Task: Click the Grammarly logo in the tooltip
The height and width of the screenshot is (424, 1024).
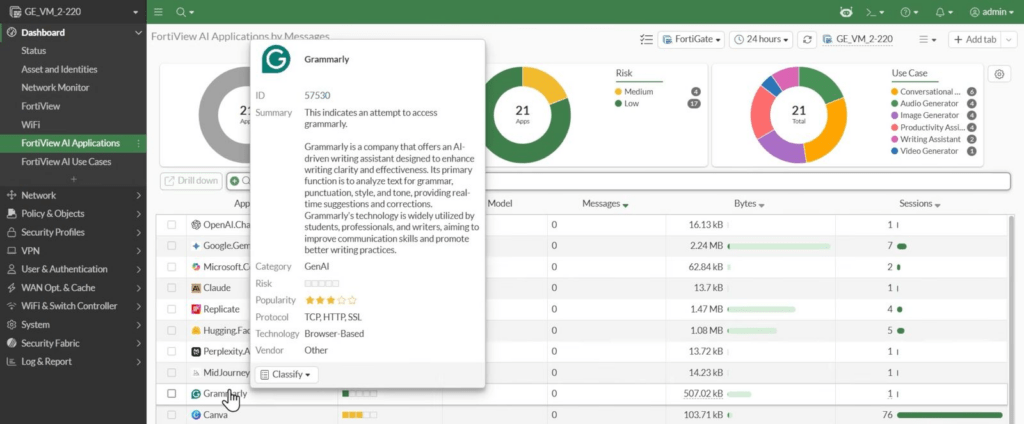Action: pos(276,59)
